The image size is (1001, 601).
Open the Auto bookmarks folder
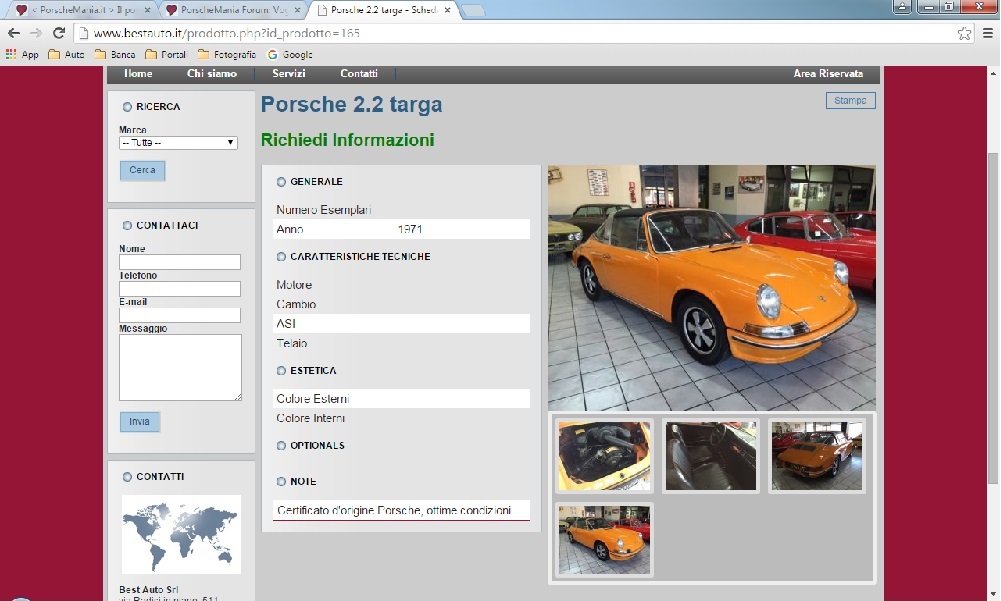coord(66,54)
